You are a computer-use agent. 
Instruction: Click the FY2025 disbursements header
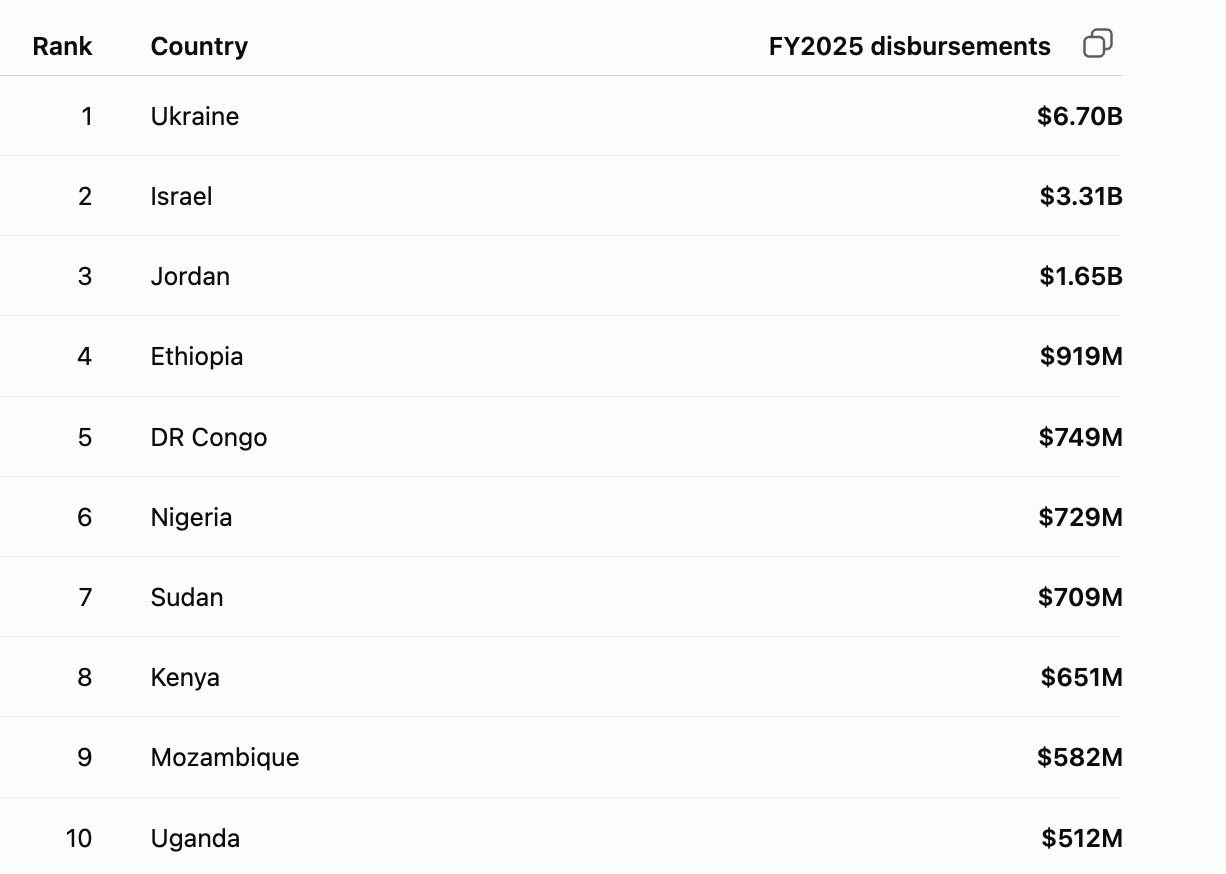coord(910,46)
